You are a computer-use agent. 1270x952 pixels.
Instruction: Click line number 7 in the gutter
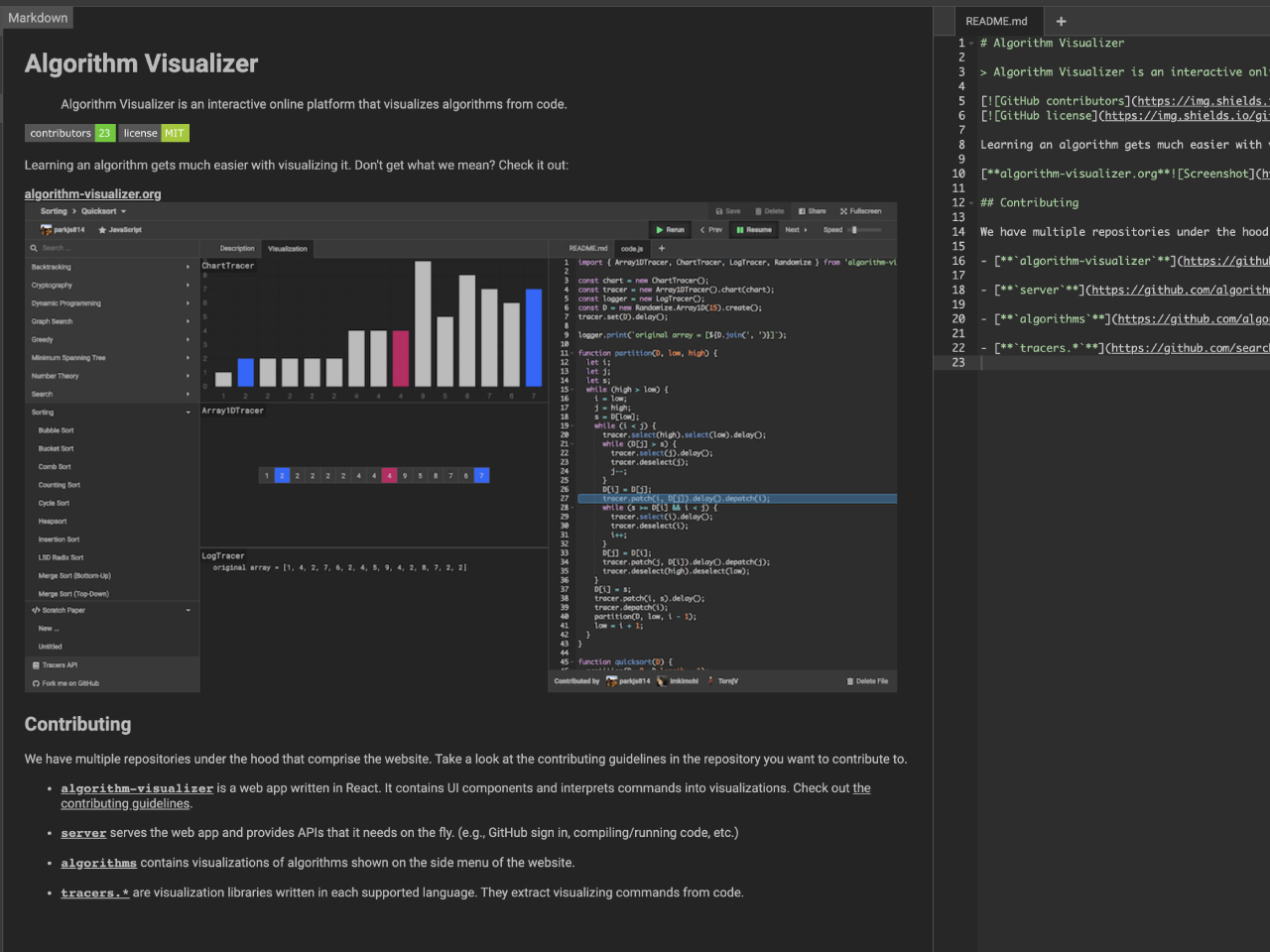click(x=961, y=130)
